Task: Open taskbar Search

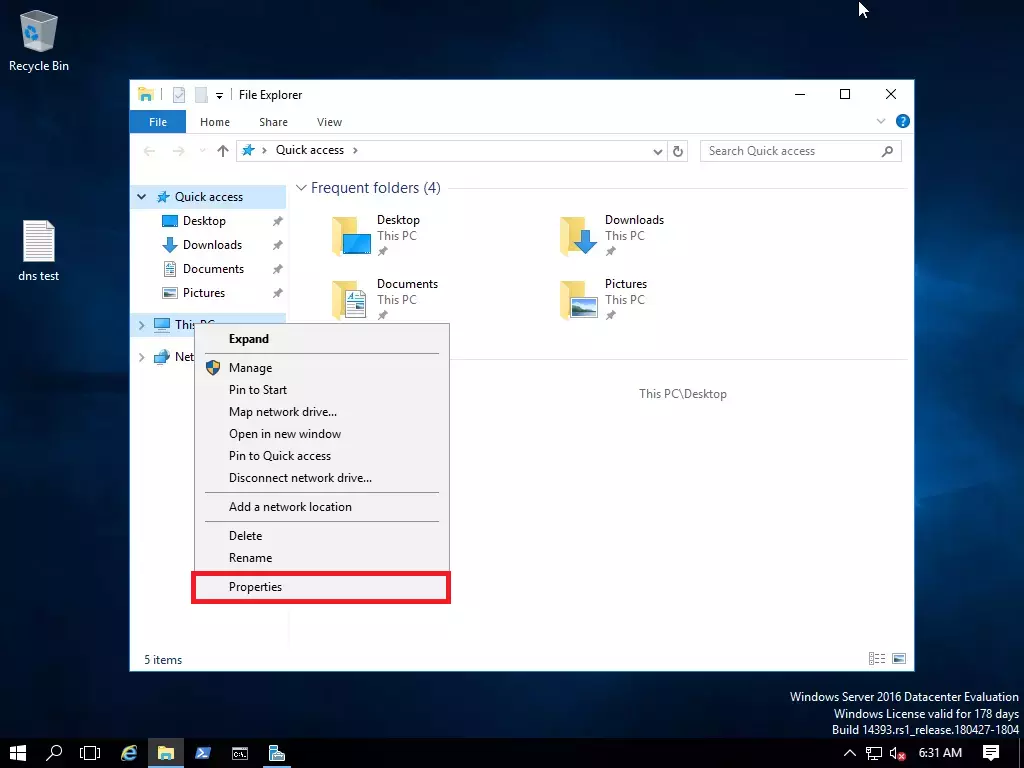Action: [x=54, y=753]
